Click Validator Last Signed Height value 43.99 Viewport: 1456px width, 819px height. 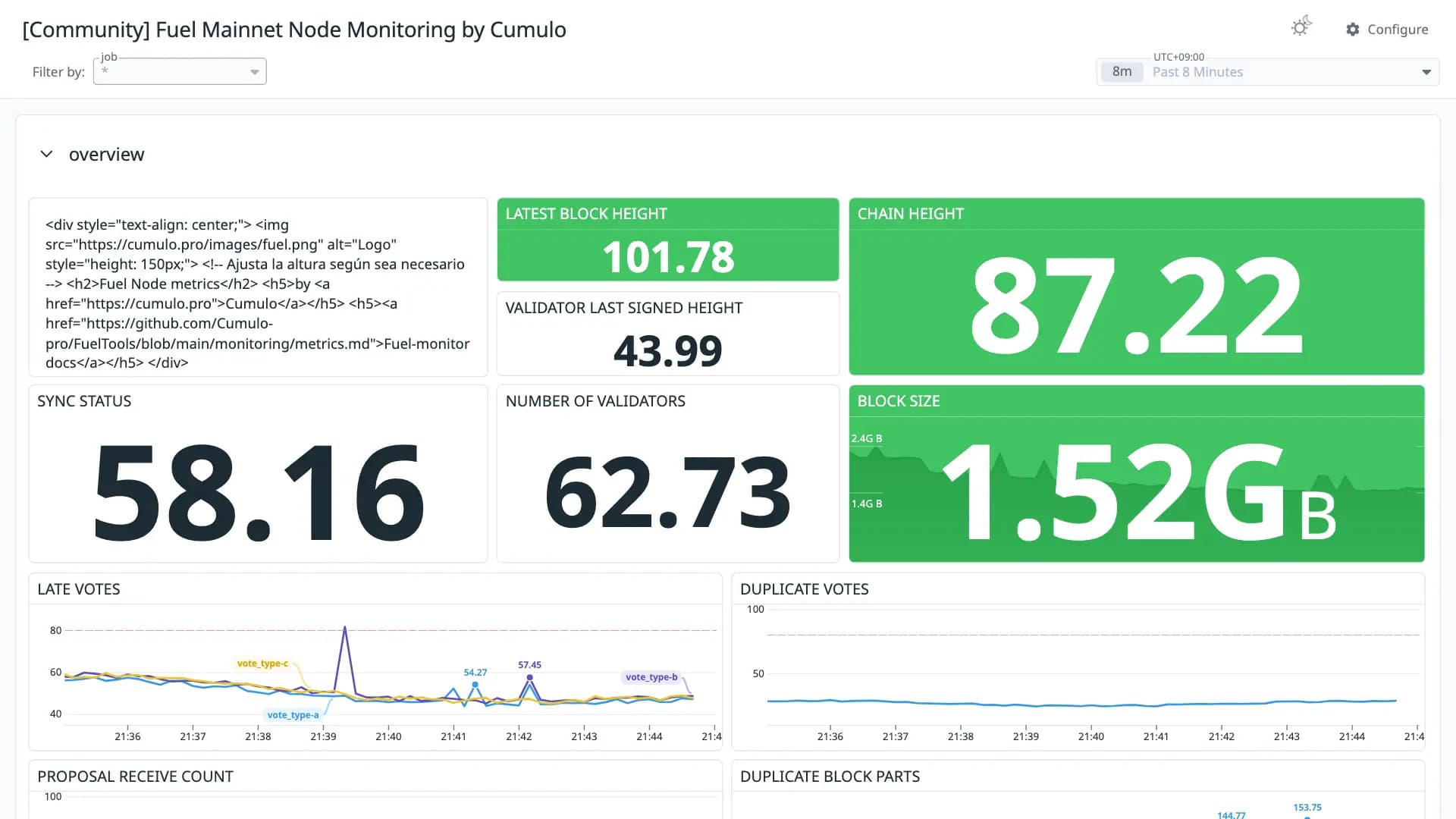[x=667, y=351]
